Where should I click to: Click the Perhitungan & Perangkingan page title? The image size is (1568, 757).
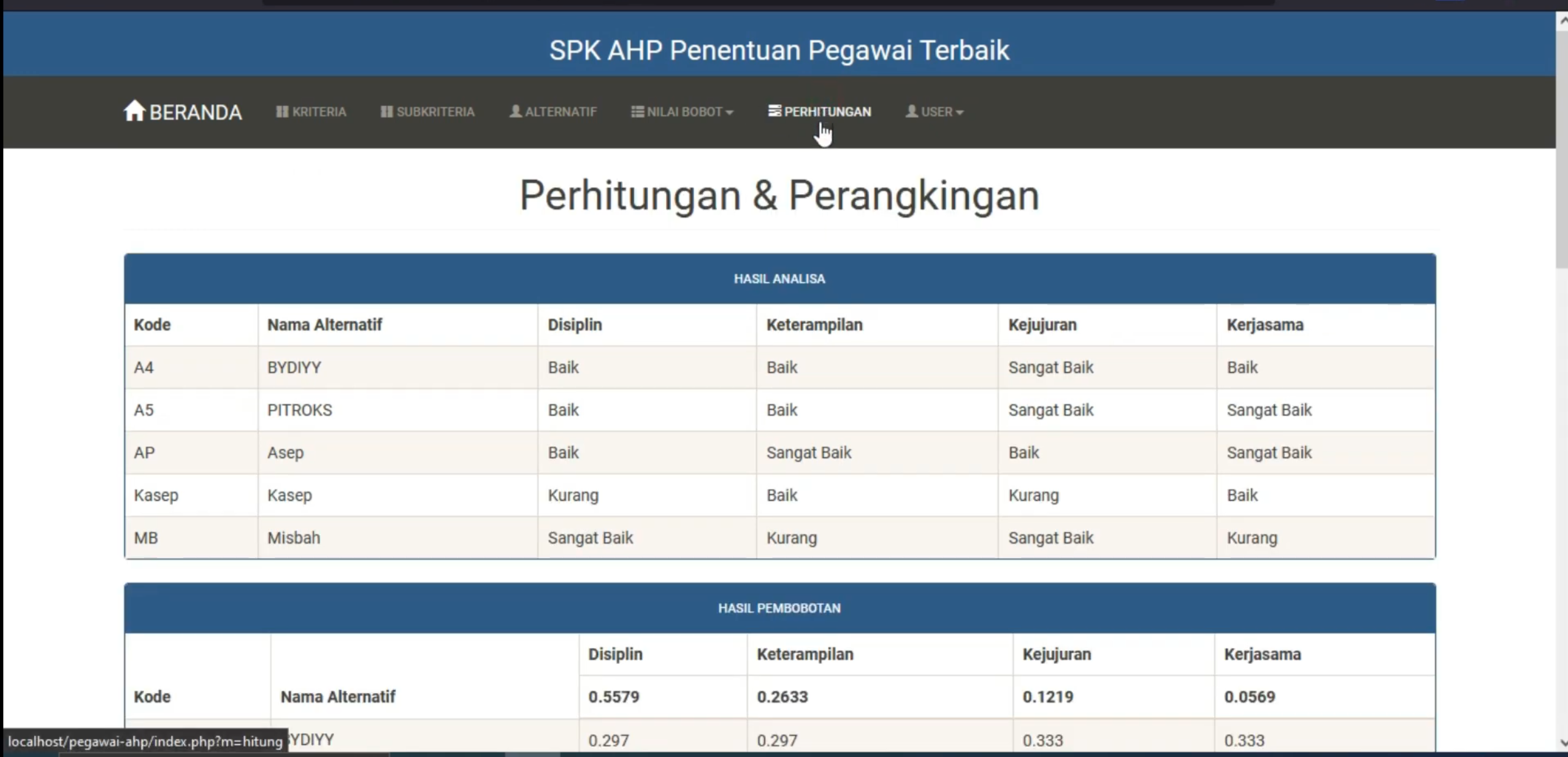(779, 196)
